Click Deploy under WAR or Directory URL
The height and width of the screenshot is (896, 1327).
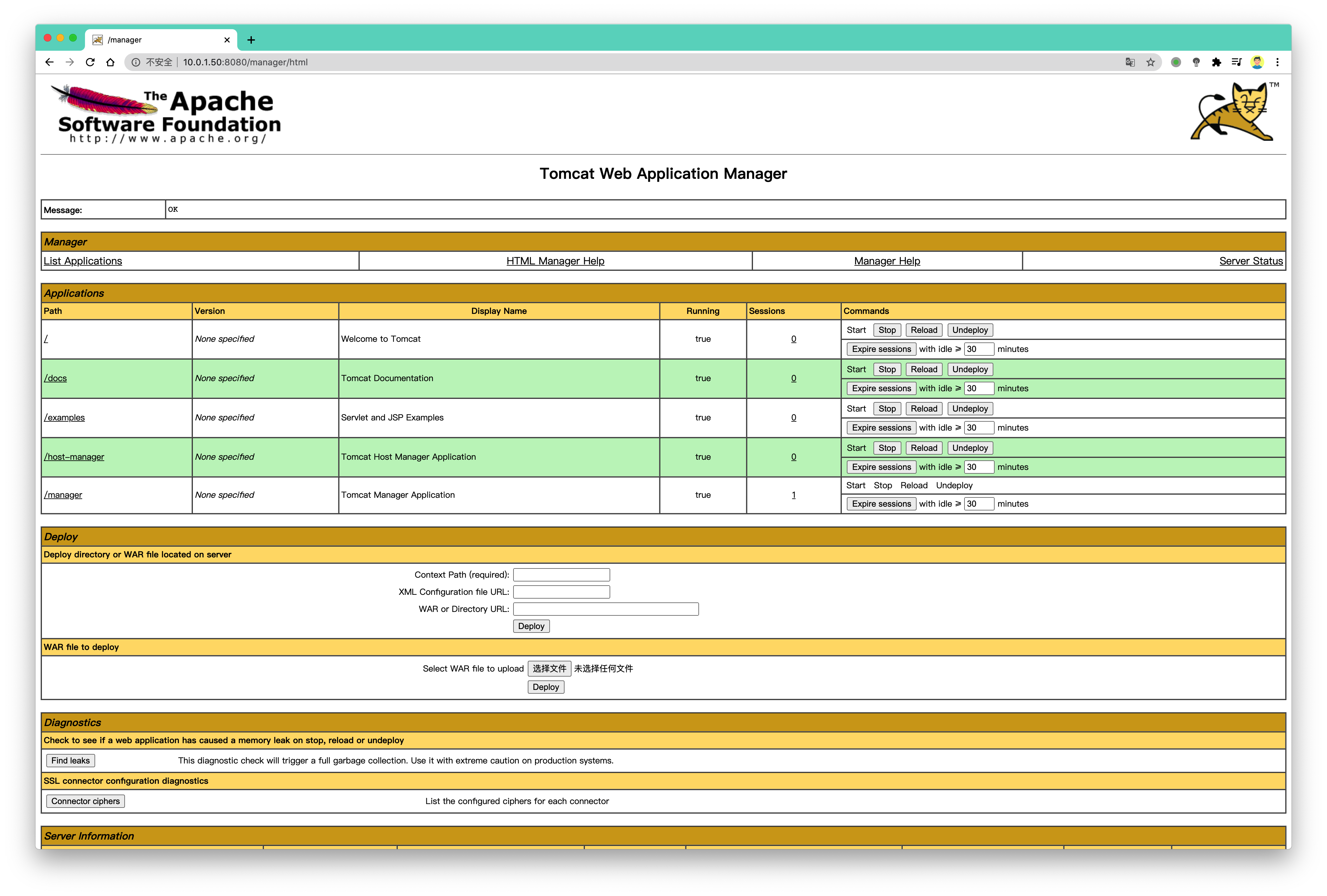(x=531, y=626)
